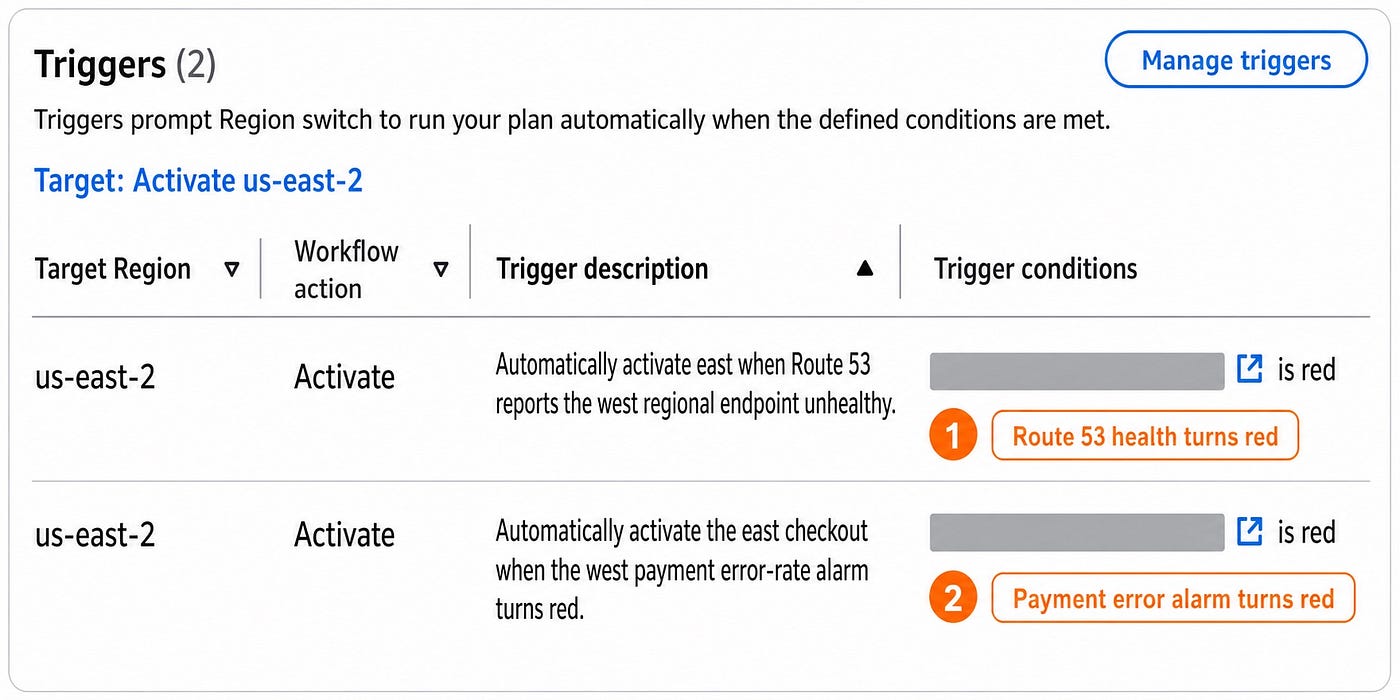Select Payment error alarm turns red label

pyautogui.click(x=1173, y=598)
